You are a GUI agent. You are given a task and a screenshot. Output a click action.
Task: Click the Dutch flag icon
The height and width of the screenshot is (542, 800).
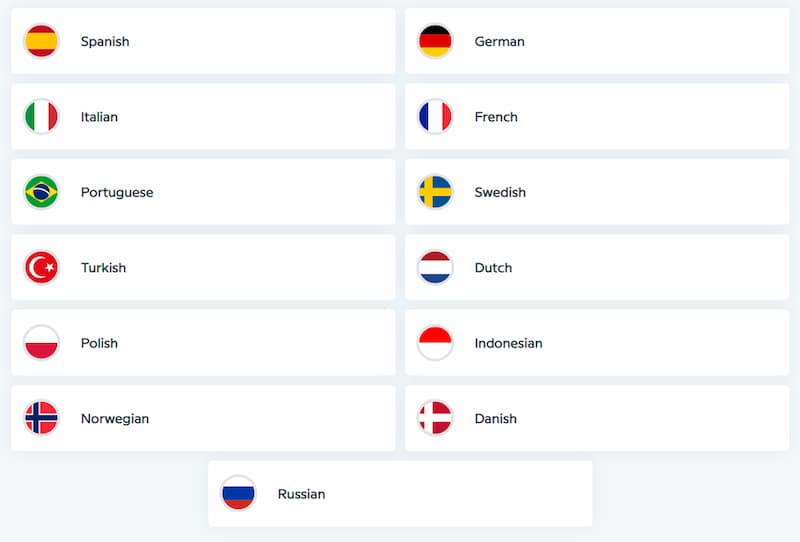(435, 267)
